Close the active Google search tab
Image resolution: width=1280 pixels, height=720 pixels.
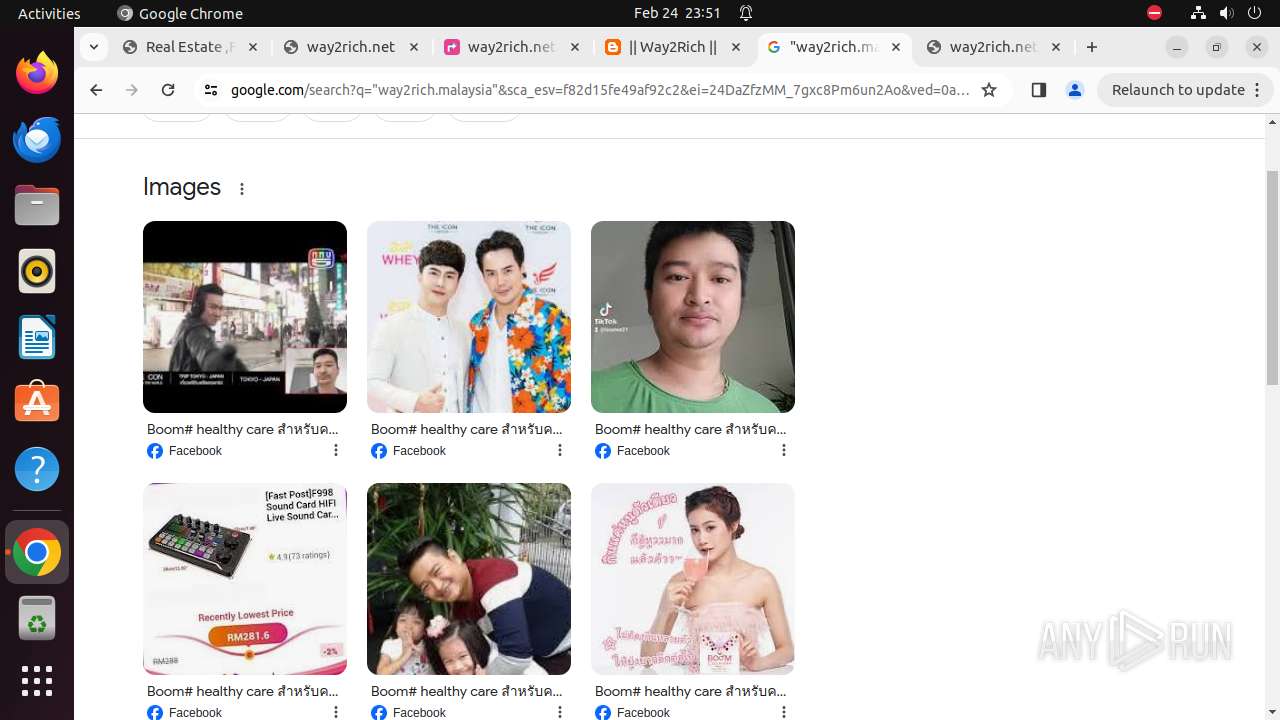896,47
